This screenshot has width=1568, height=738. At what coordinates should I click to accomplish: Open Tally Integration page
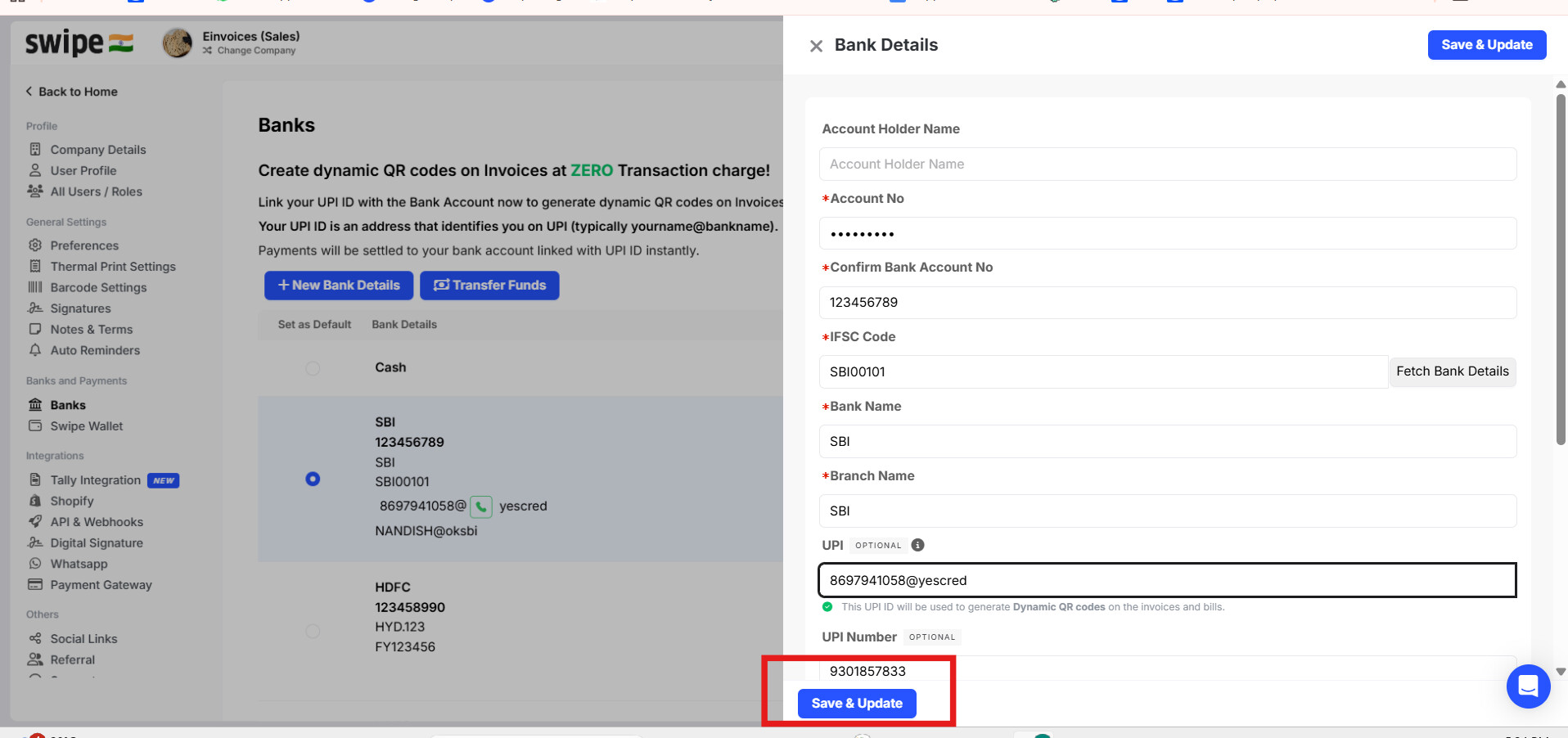95,480
